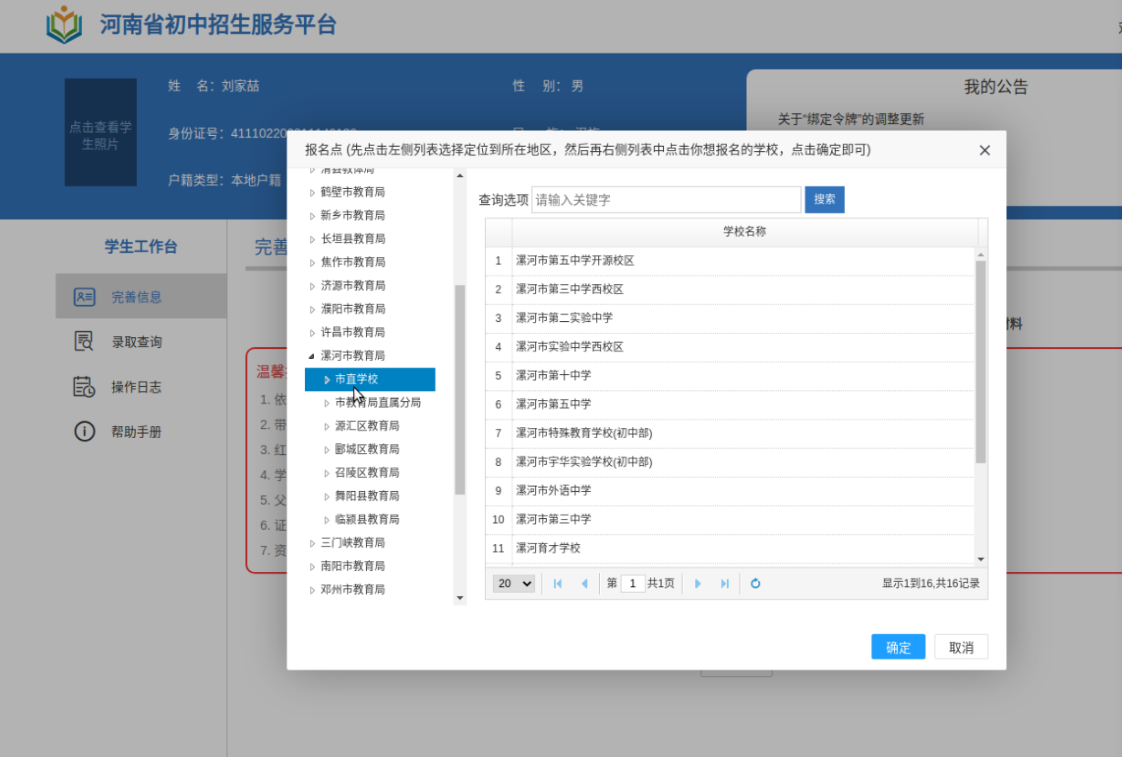The width and height of the screenshot is (1122, 757).
Task: Expand the 新乡市教育局 node
Action: [312, 216]
